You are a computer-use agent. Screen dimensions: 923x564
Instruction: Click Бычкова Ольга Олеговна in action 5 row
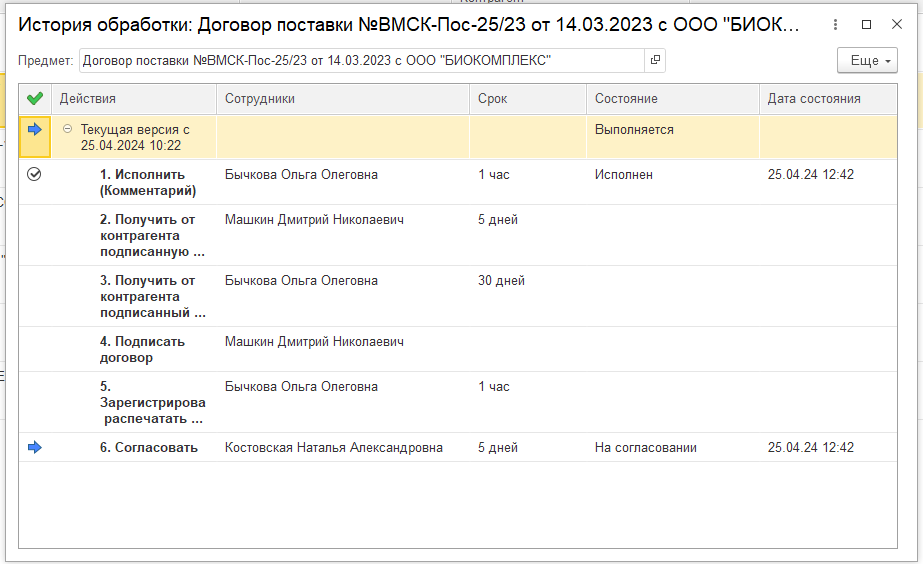point(301,386)
